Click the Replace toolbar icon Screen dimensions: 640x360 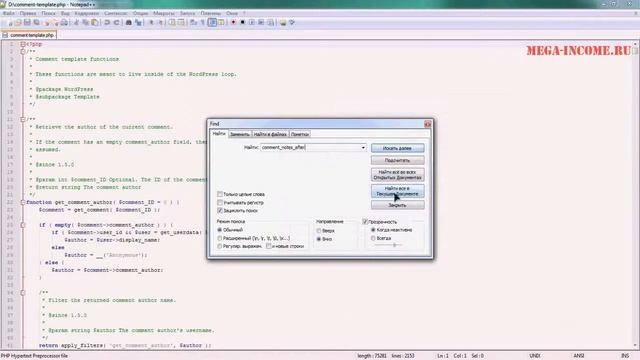[138, 23]
